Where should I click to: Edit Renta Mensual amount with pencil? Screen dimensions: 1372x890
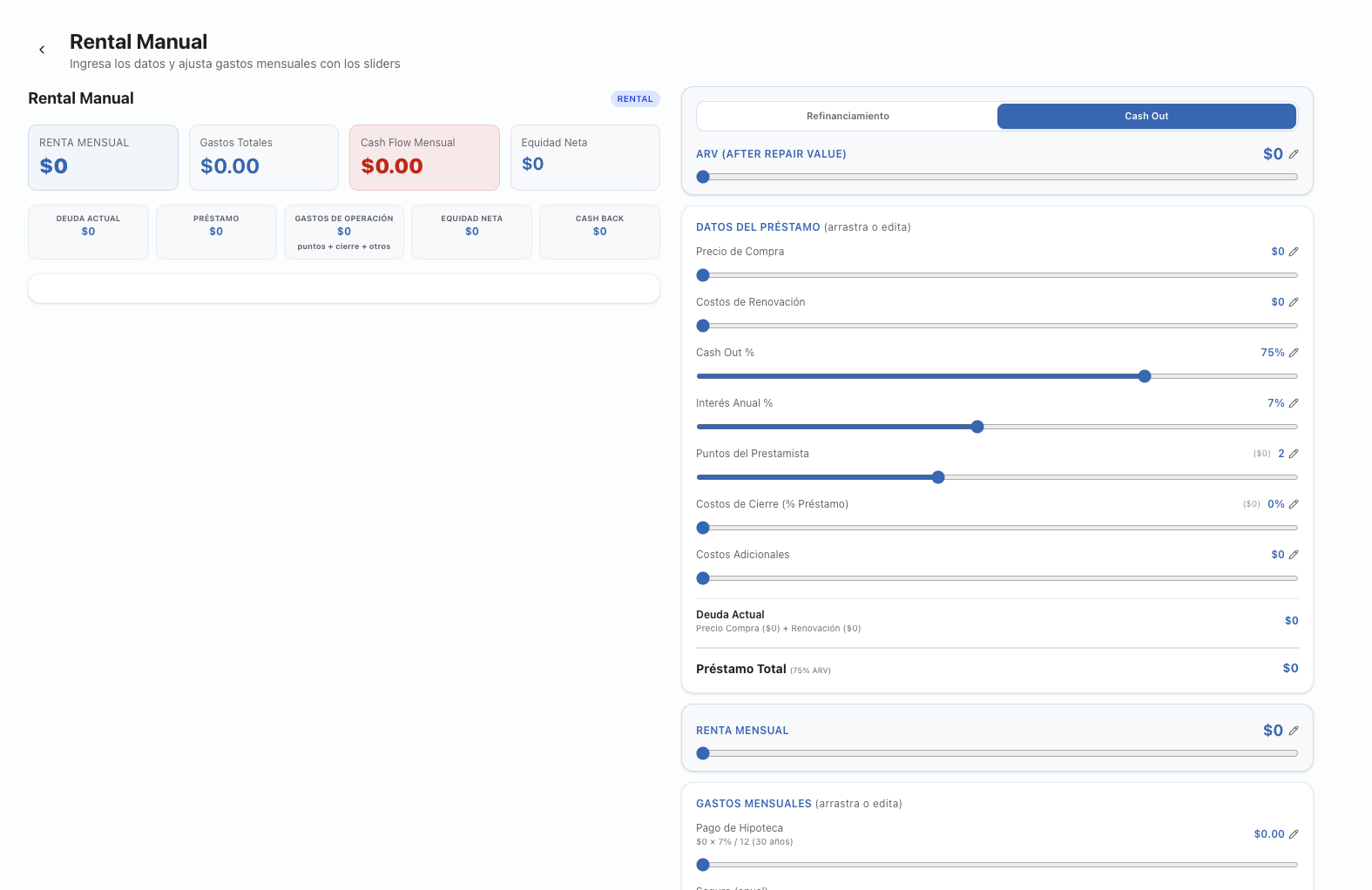(1294, 731)
